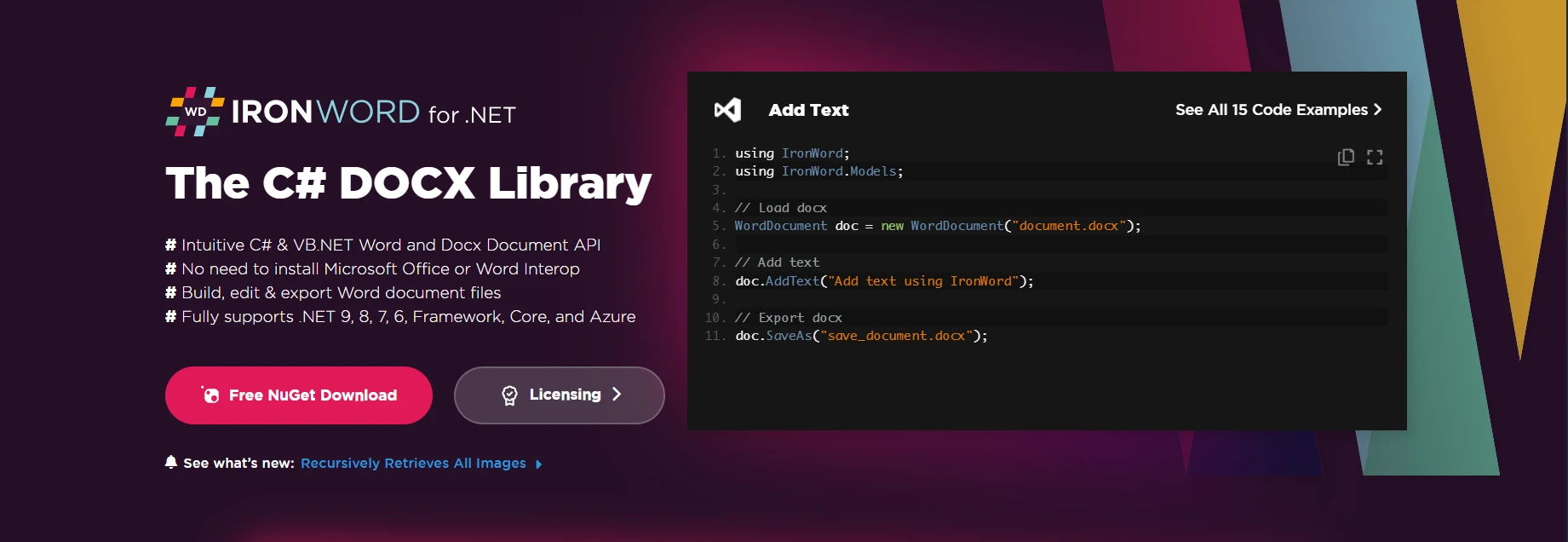Click the chevron after See All 15 Code Examples

click(1377, 110)
